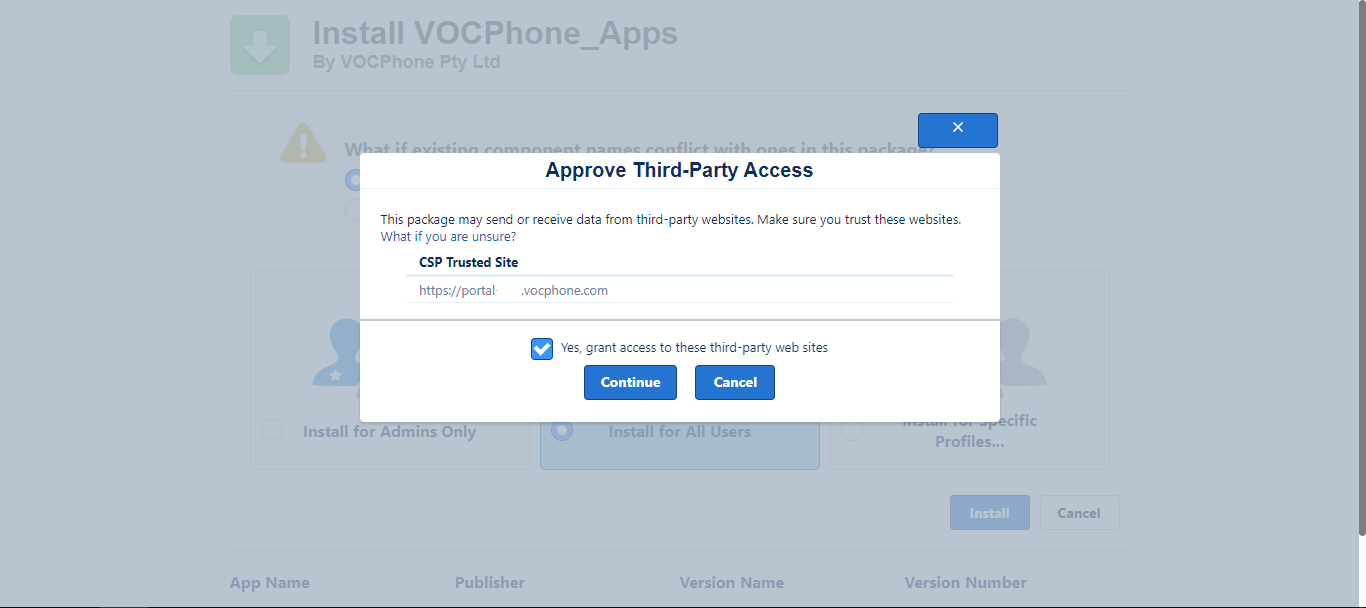Screen dimensions: 1366x608
Task: Click the green package download arrow icon
Action: (260, 45)
